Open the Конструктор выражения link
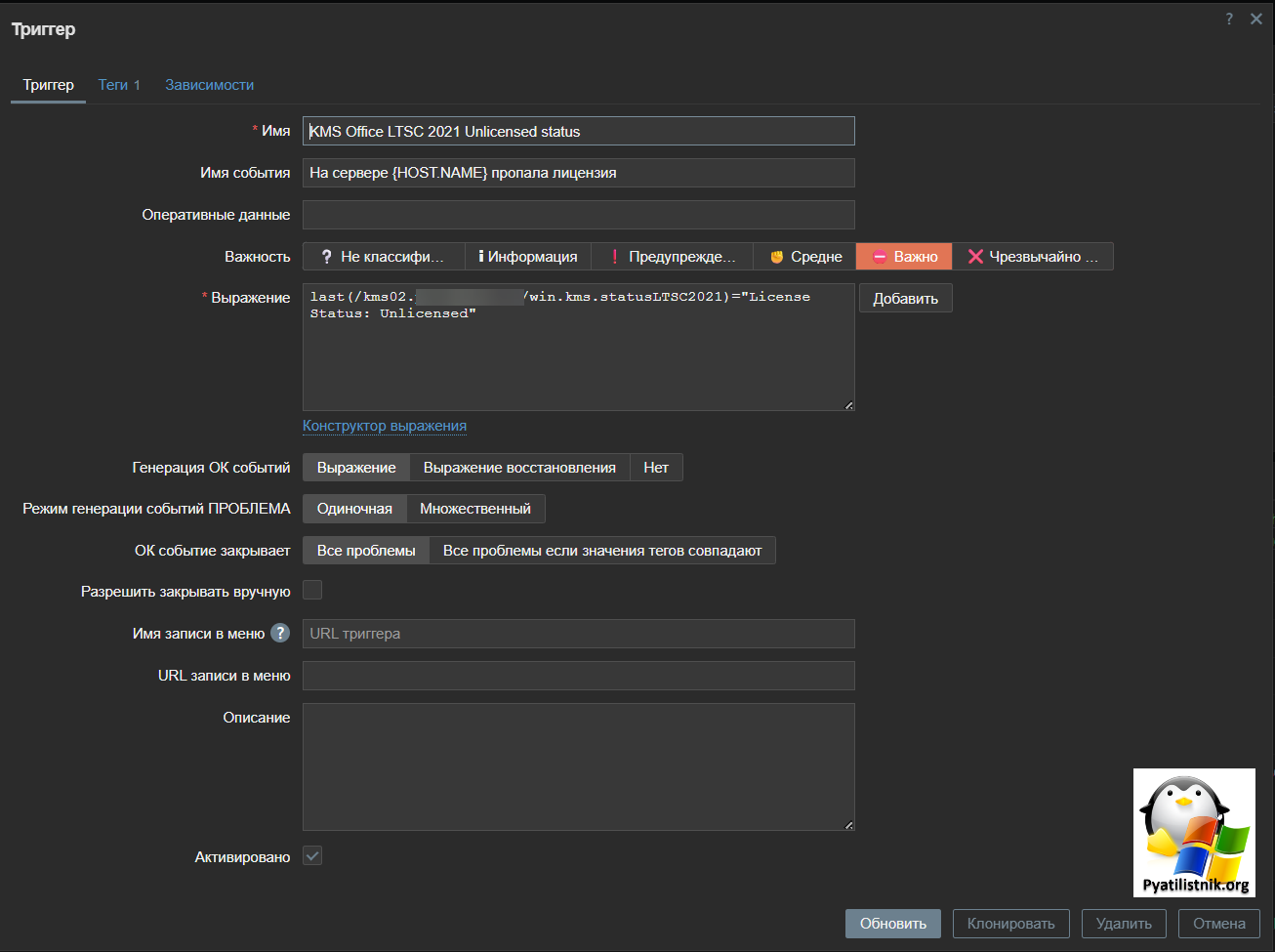The image size is (1275, 952). tap(385, 426)
